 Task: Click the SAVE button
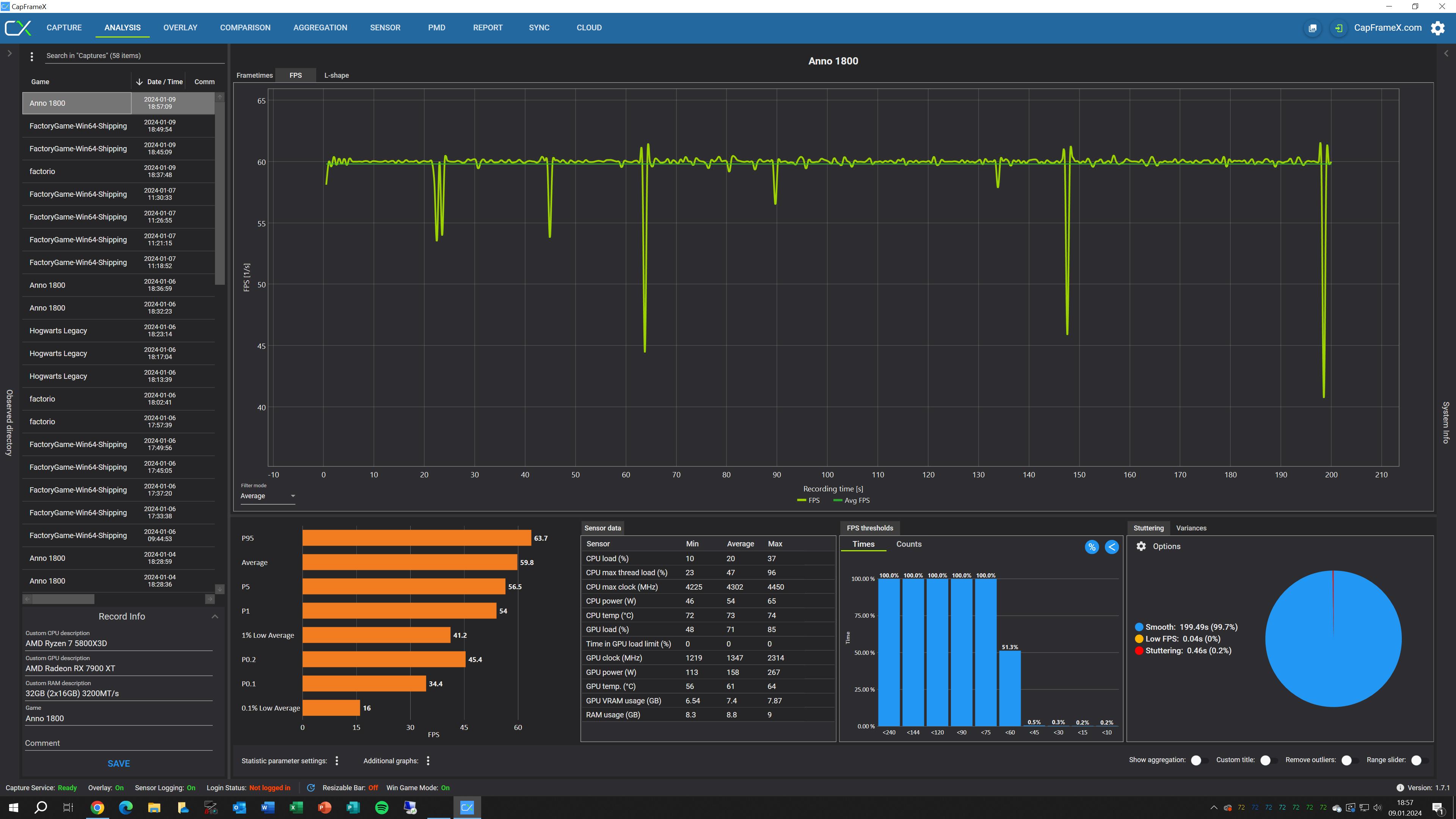click(119, 763)
